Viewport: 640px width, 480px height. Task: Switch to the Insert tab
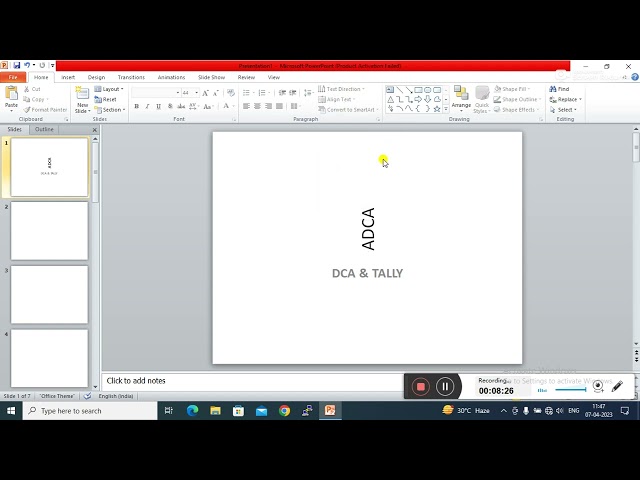pyautogui.click(x=68, y=77)
